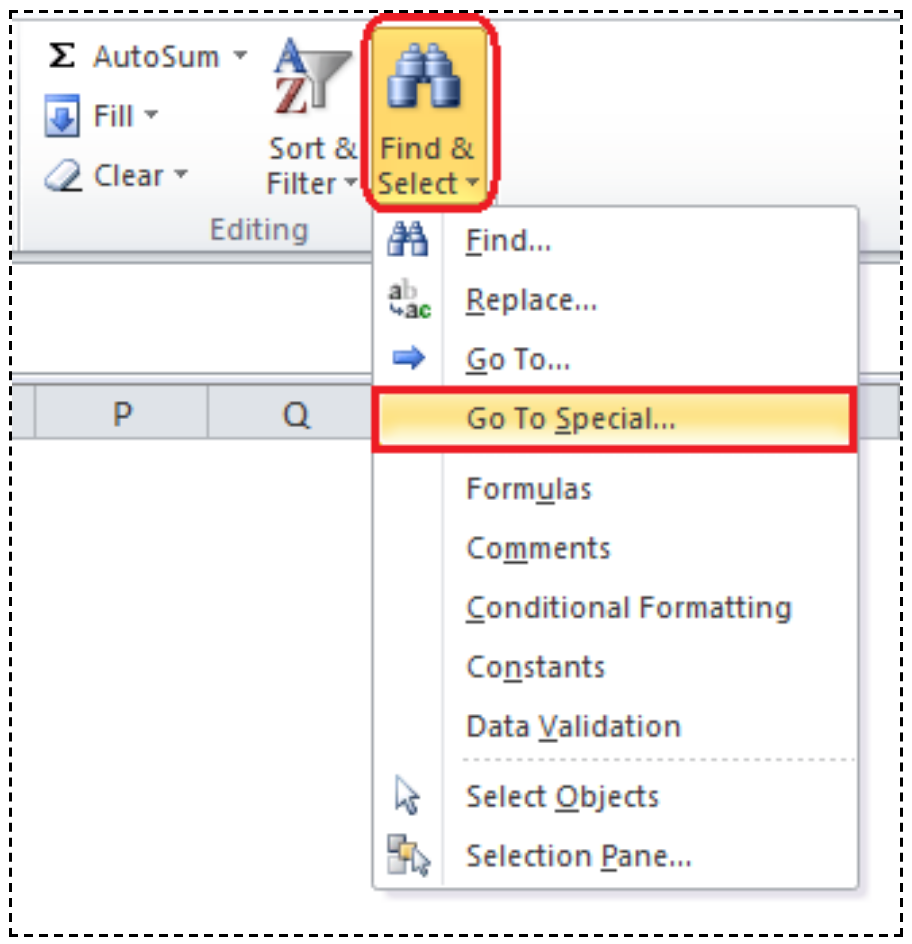The width and height of the screenshot is (912, 944).
Task: Open the Sort & Filter dropdown arrow
Action: tap(350, 184)
